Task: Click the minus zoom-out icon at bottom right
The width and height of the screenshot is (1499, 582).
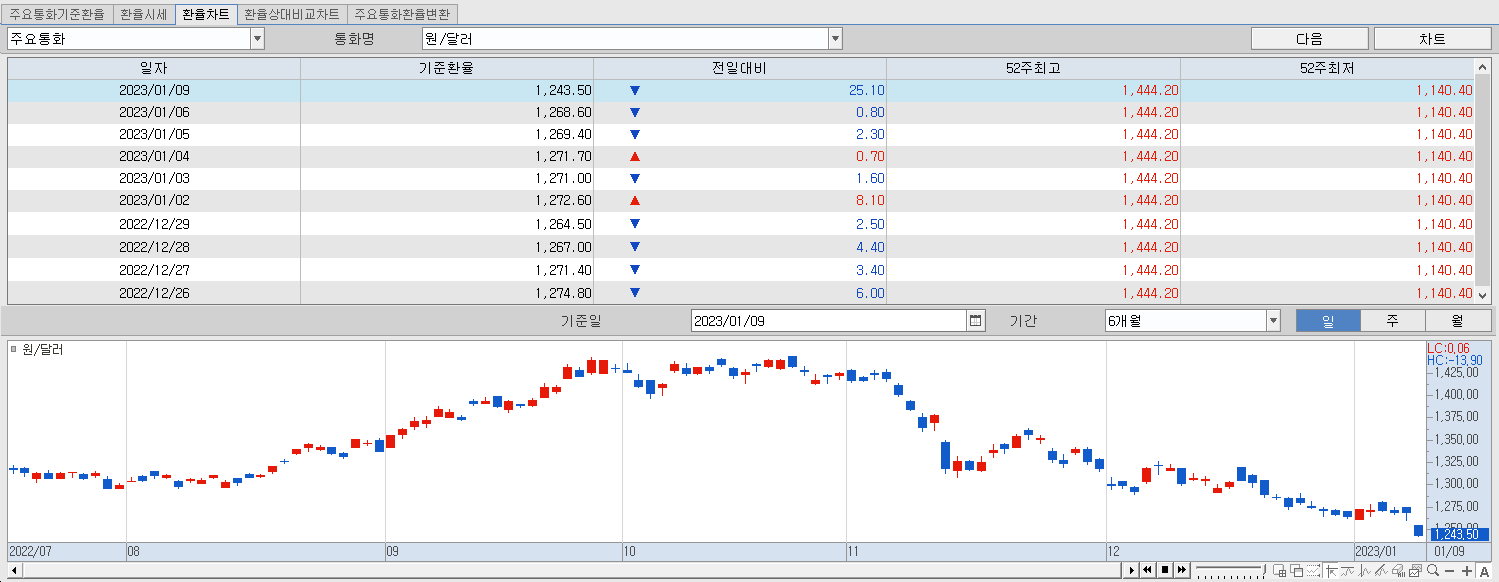Action: pos(1450,571)
